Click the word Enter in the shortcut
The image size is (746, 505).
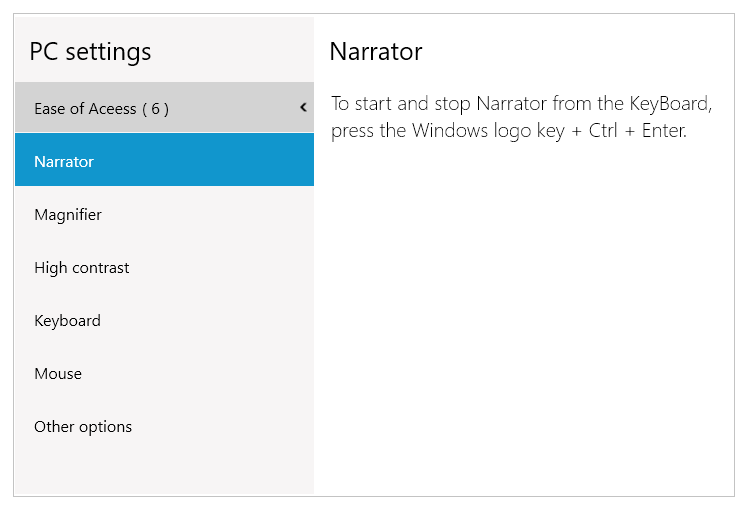click(x=663, y=131)
